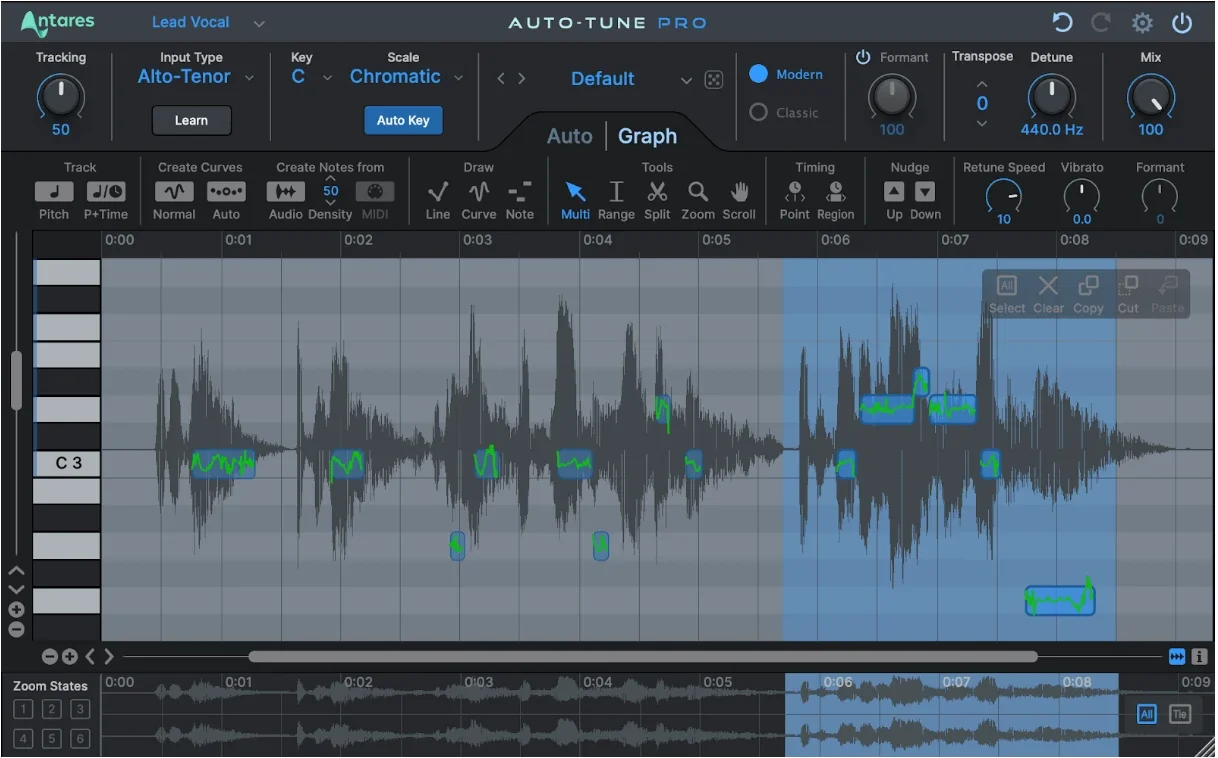Select the Range tool

(x=616, y=191)
